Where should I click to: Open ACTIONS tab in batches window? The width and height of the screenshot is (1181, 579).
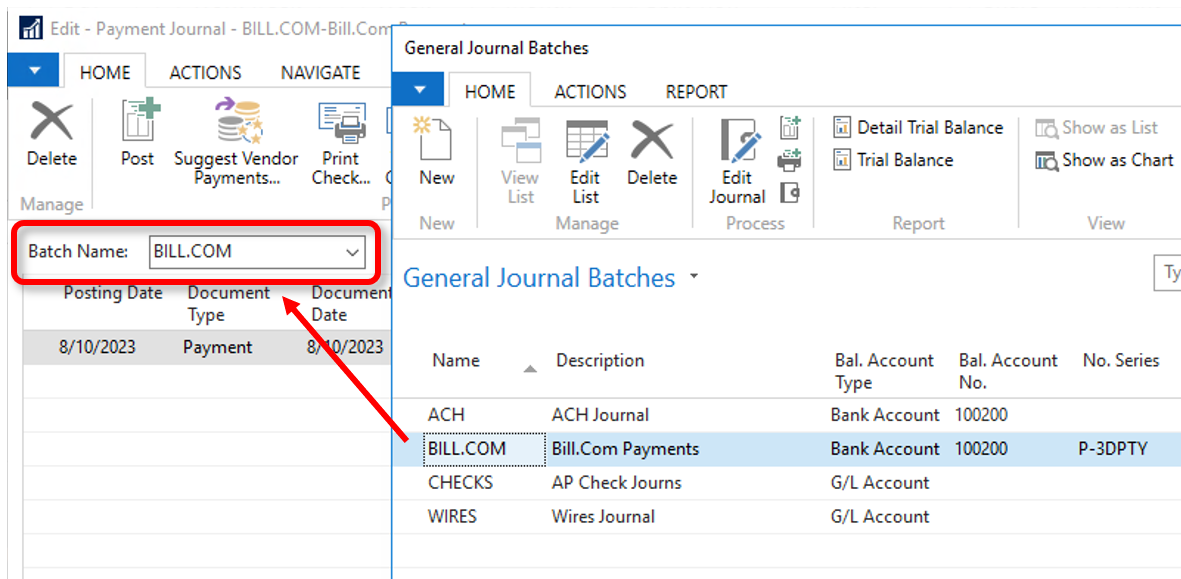coord(590,91)
